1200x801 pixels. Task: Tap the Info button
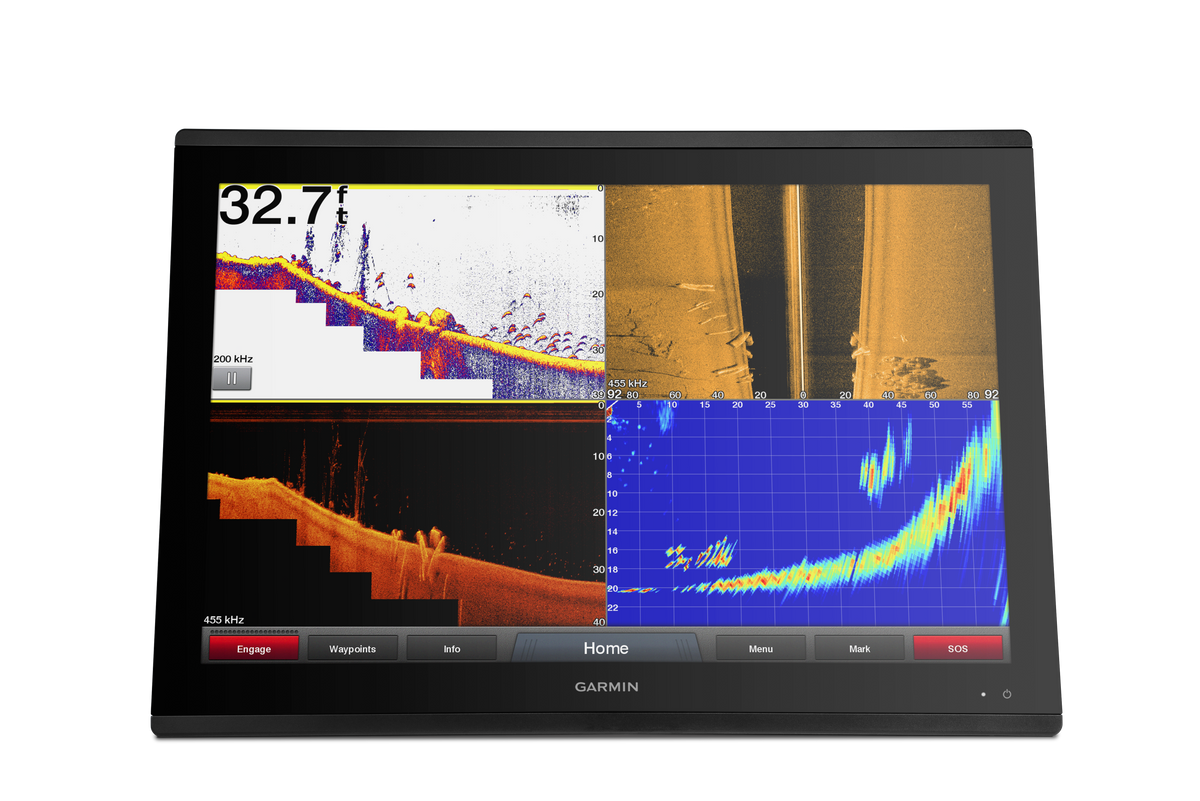tap(452, 649)
